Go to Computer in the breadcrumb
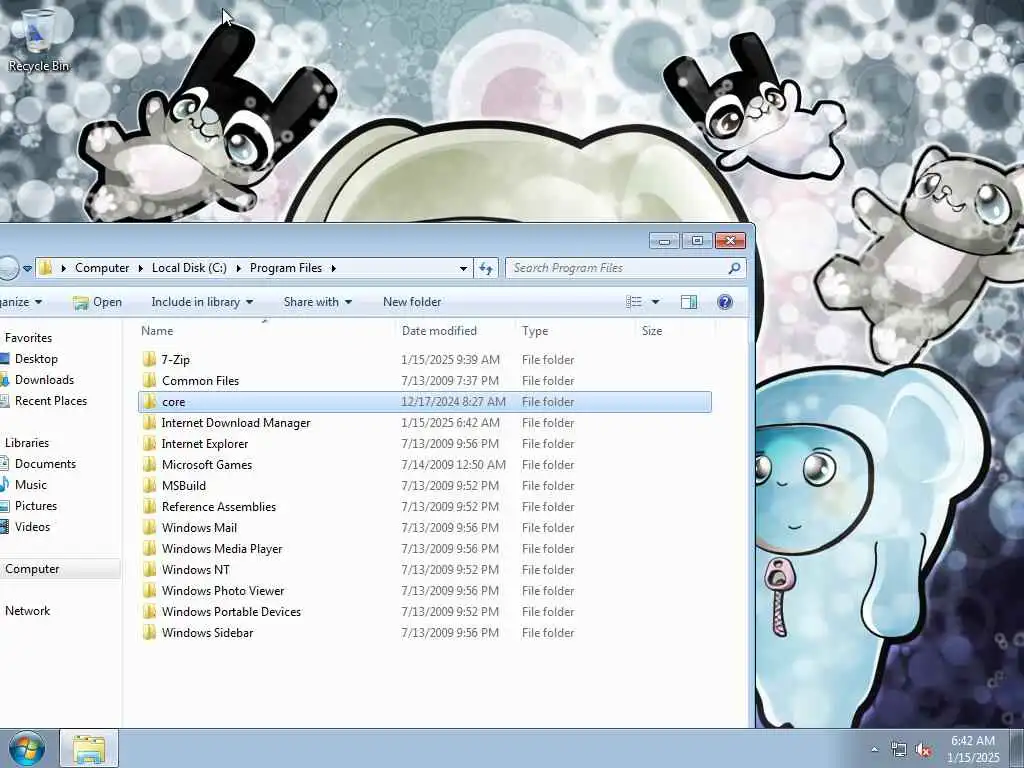 102,268
